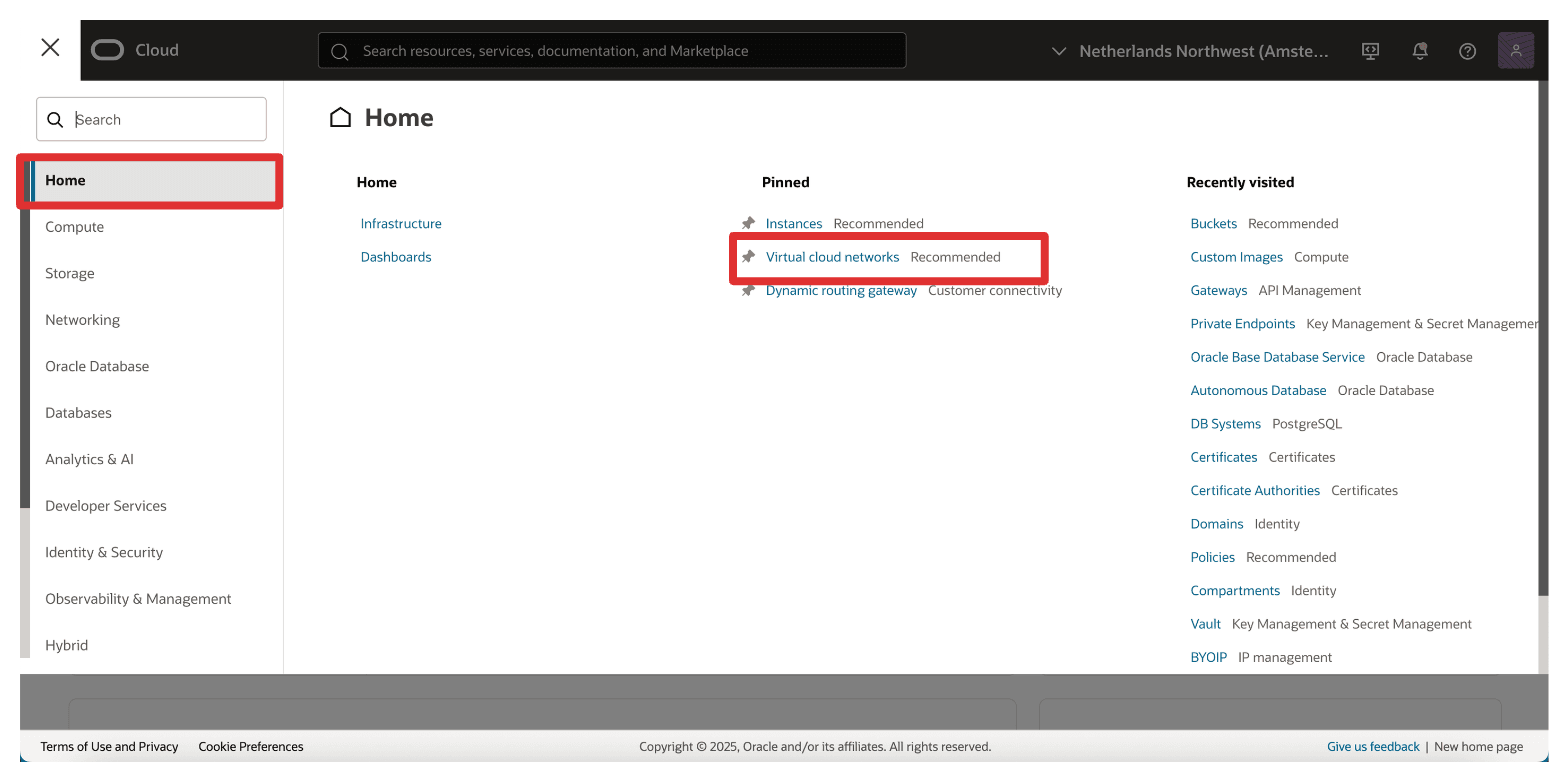Click New home page in the footer
The width and height of the screenshot is (1568, 782).
(x=1478, y=746)
